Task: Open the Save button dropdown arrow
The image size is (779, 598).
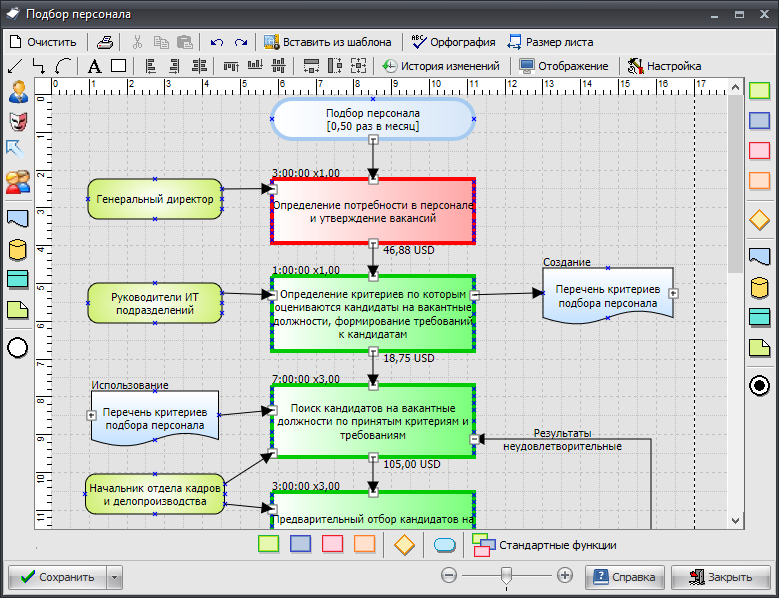Action: click(x=115, y=577)
